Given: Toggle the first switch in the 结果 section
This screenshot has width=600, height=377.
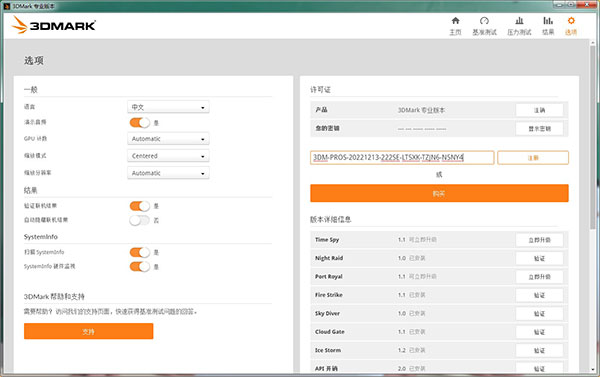Looking at the screenshot, I should coord(140,206).
